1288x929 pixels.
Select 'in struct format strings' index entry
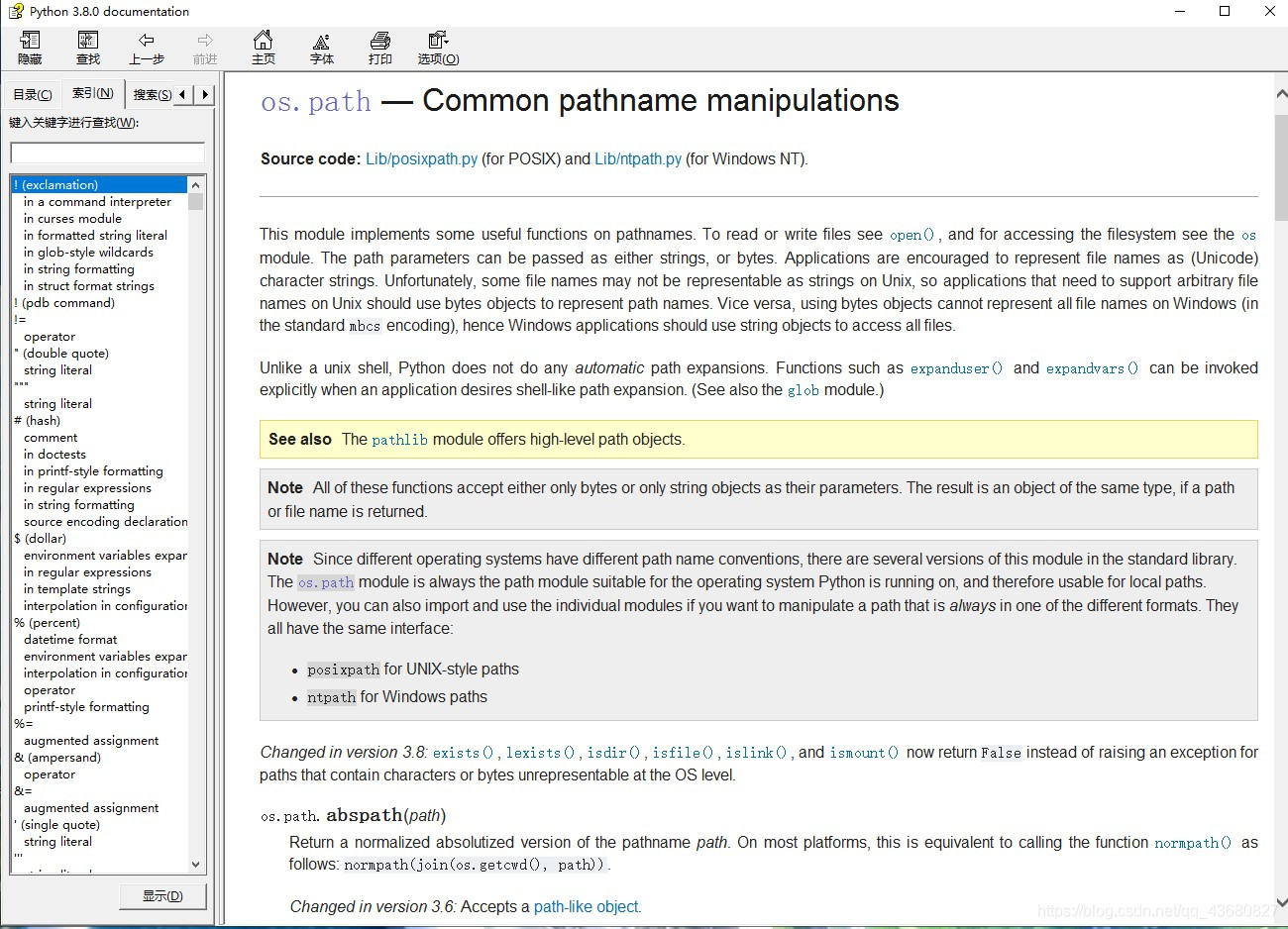[x=89, y=286]
